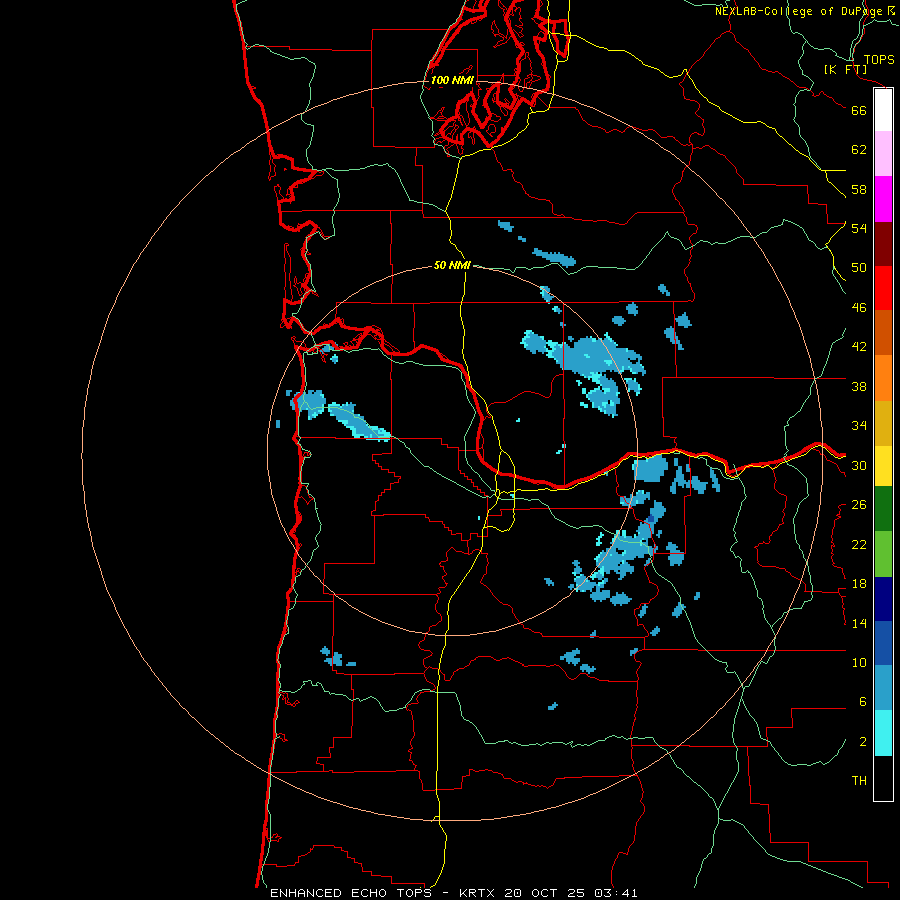900x900 pixels.
Task: Choose the navy blue legend swatch
Action: (883, 599)
